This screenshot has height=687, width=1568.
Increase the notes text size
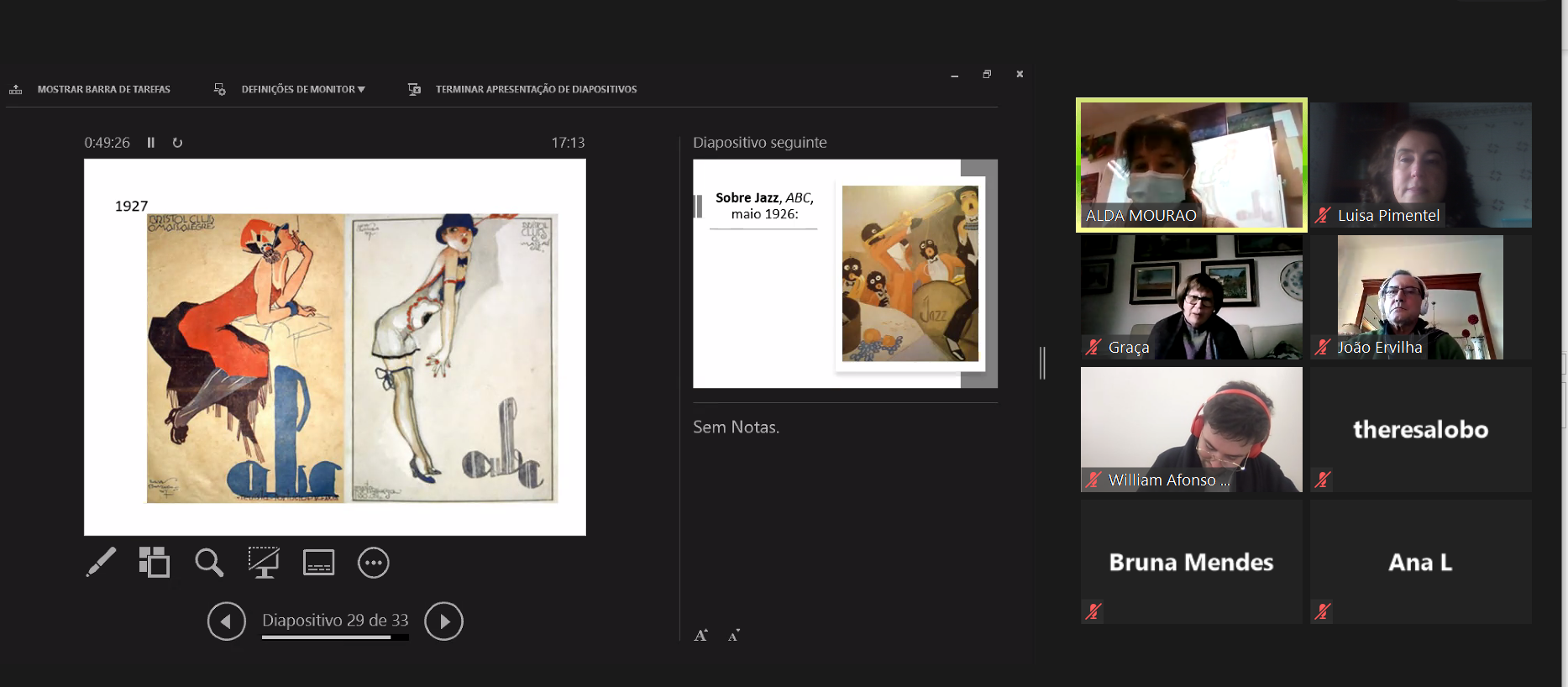point(700,636)
